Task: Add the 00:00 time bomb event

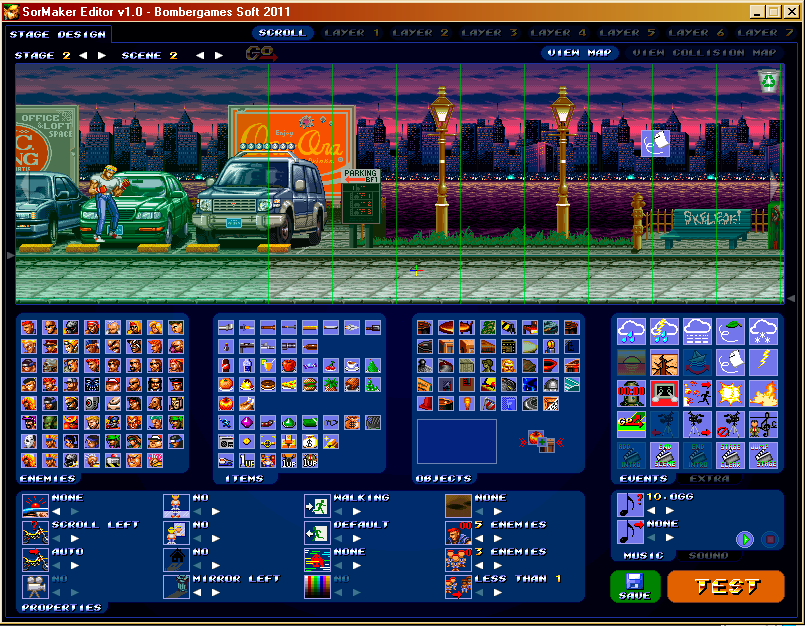Action: (631, 393)
